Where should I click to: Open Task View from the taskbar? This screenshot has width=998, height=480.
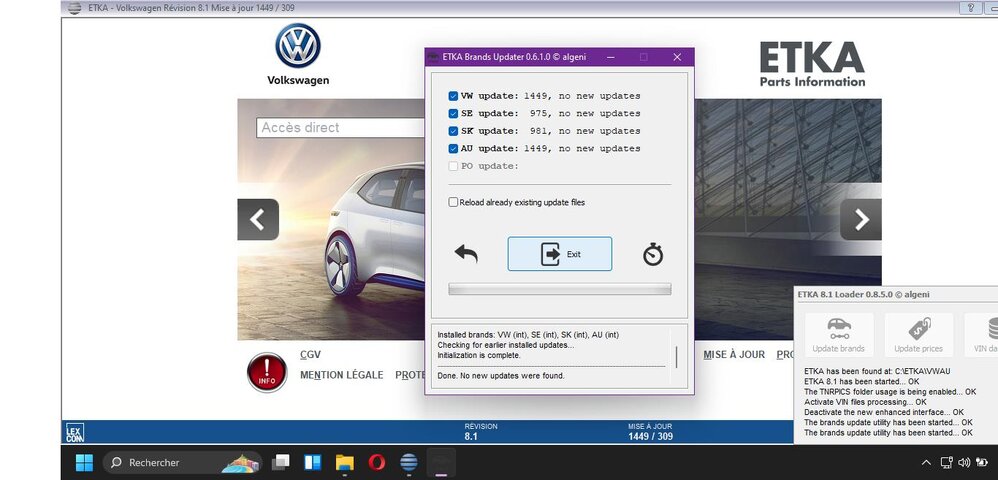(281, 462)
